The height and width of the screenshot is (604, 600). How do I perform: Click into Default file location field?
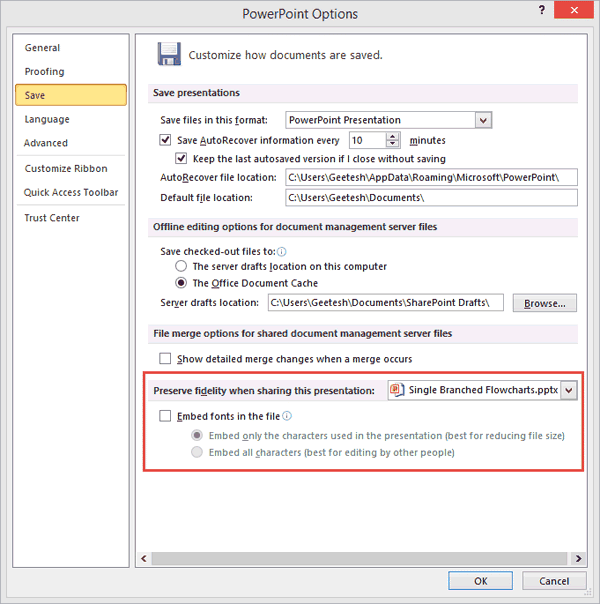pos(431,198)
